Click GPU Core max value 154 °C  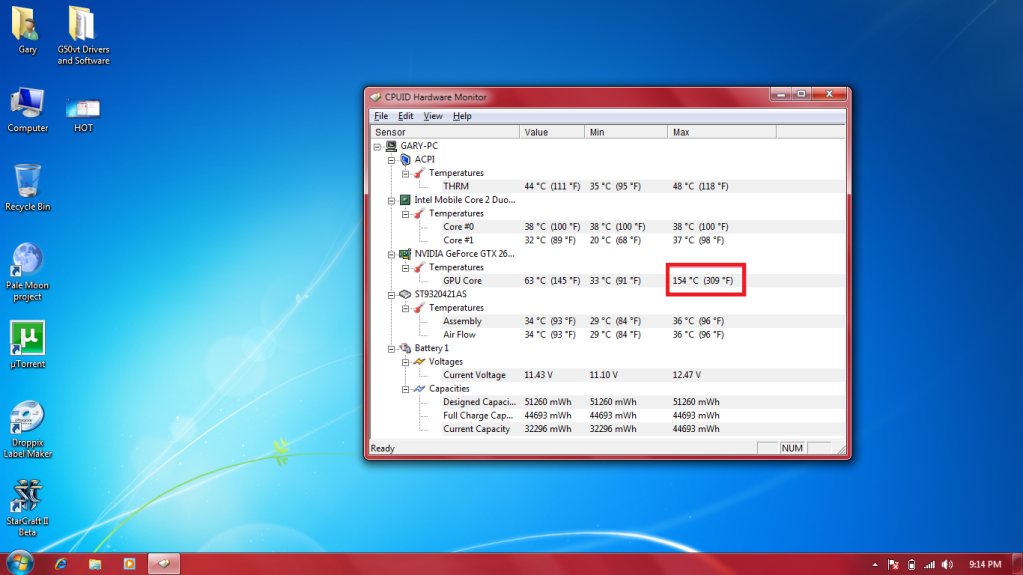point(703,281)
